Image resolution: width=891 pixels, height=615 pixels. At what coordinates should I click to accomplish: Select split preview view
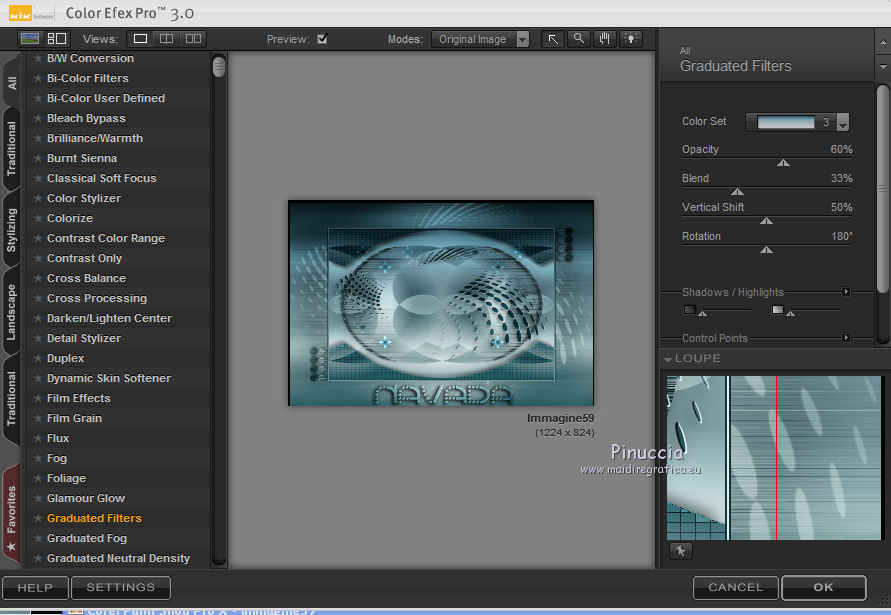(167, 39)
